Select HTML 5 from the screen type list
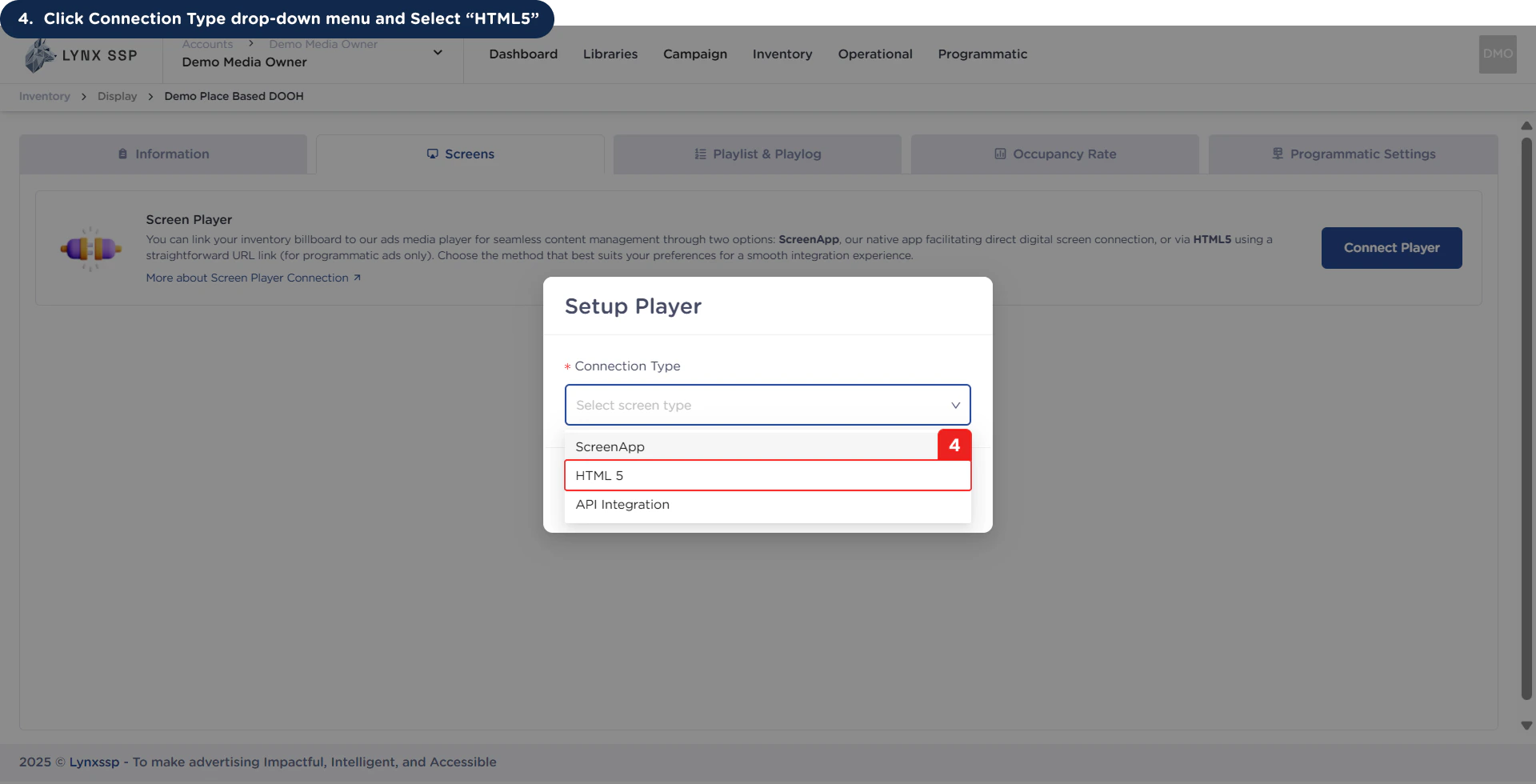Viewport: 1536px width, 784px height. click(767, 475)
